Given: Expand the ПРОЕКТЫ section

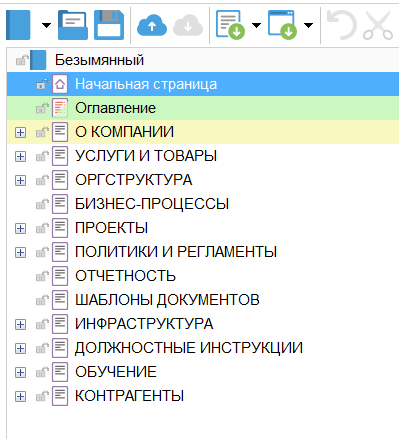Looking at the screenshot, I should (x=20, y=228).
